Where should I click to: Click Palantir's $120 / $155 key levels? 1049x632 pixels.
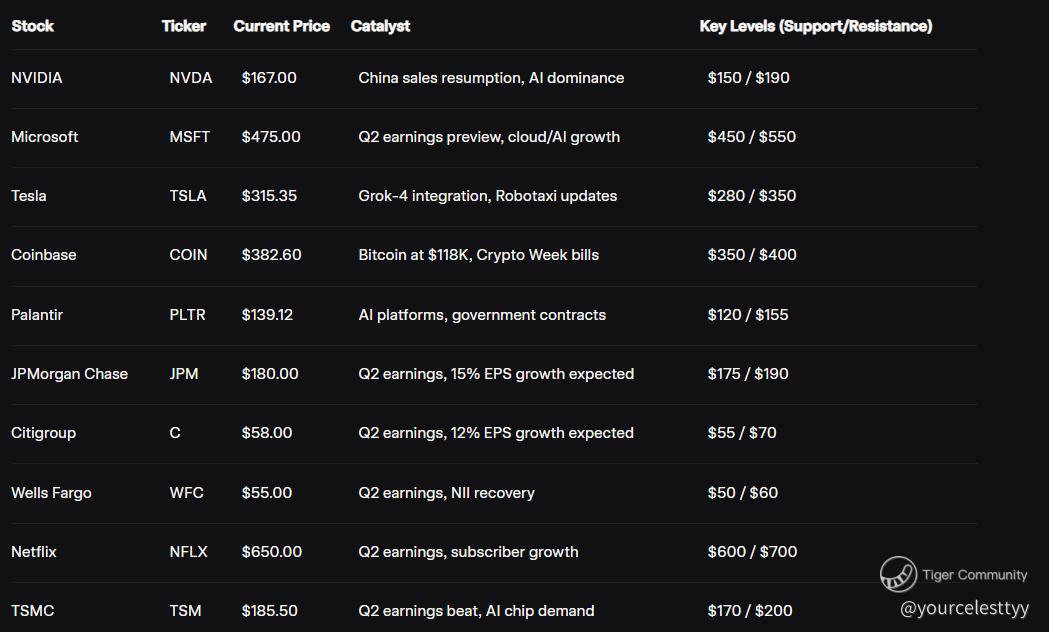747,315
